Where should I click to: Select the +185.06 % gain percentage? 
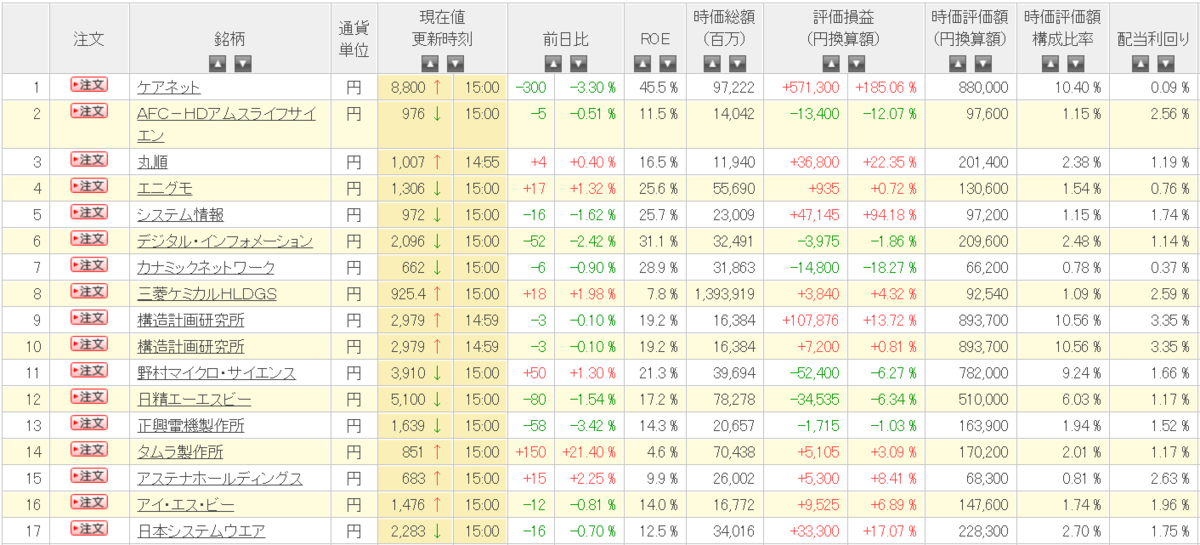click(886, 87)
